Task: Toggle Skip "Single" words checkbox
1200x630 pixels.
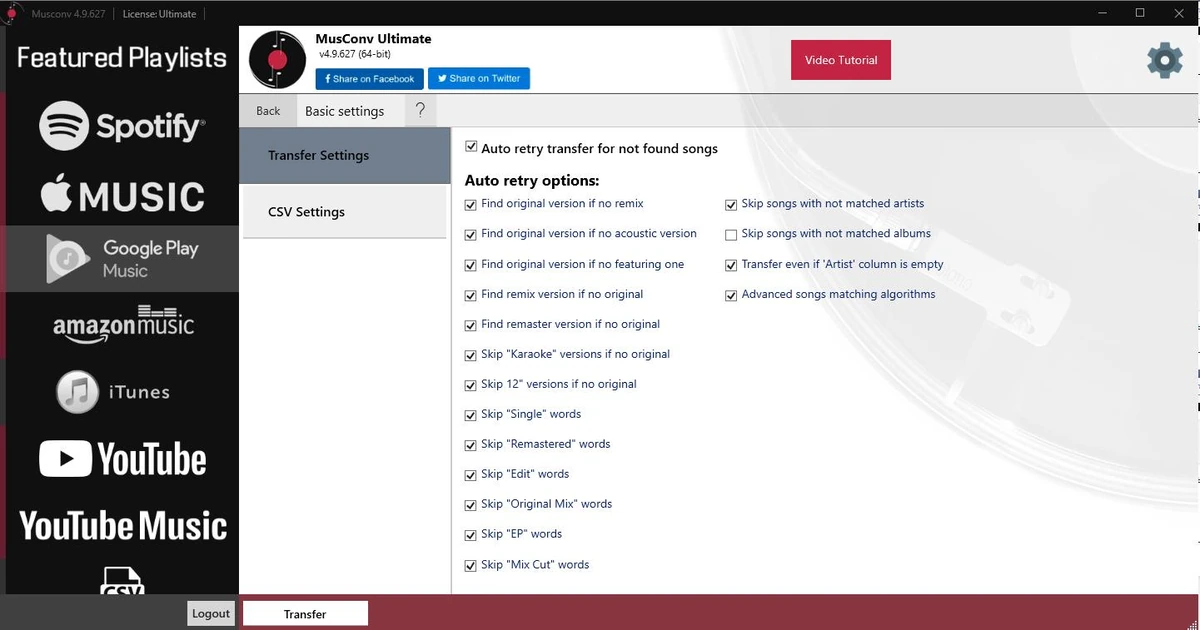Action: click(471, 415)
